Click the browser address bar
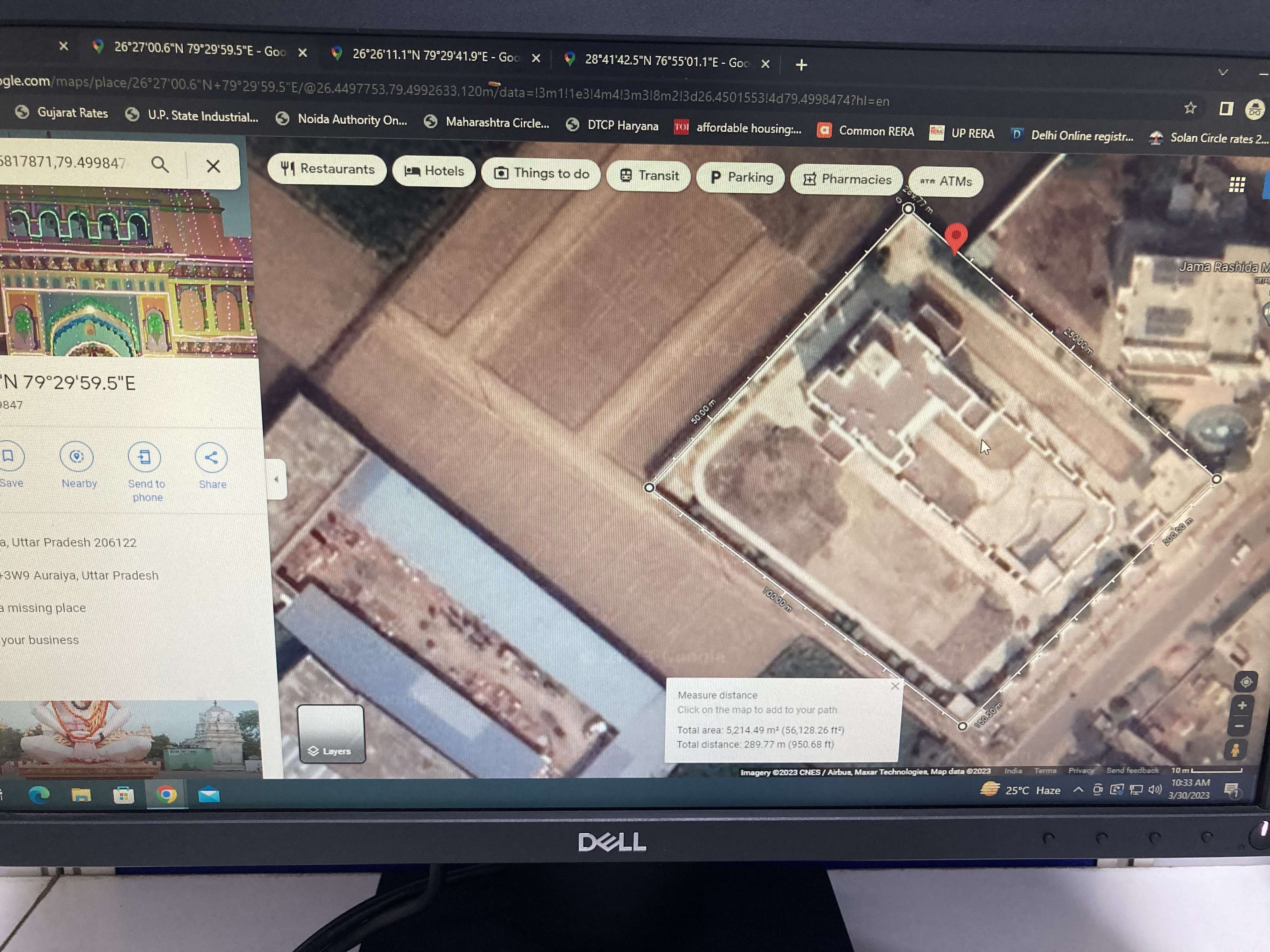The height and width of the screenshot is (952, 1270). (x=445, y=92)
